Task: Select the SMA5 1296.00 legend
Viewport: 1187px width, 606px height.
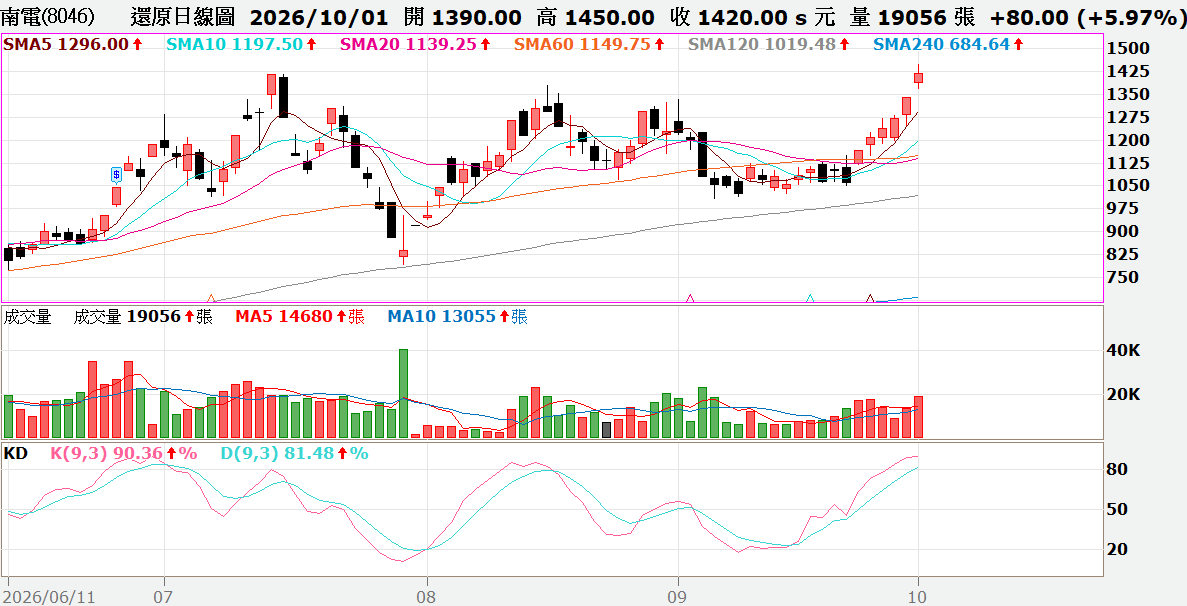Action: [x=73, y=45]
